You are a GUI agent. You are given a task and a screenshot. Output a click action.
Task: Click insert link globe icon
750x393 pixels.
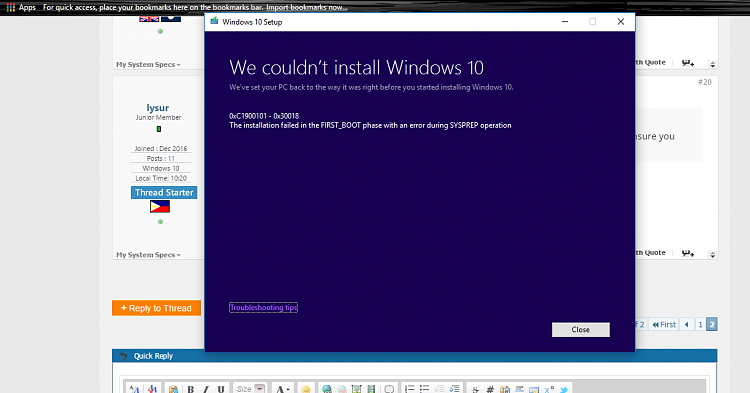pos(327,389)
